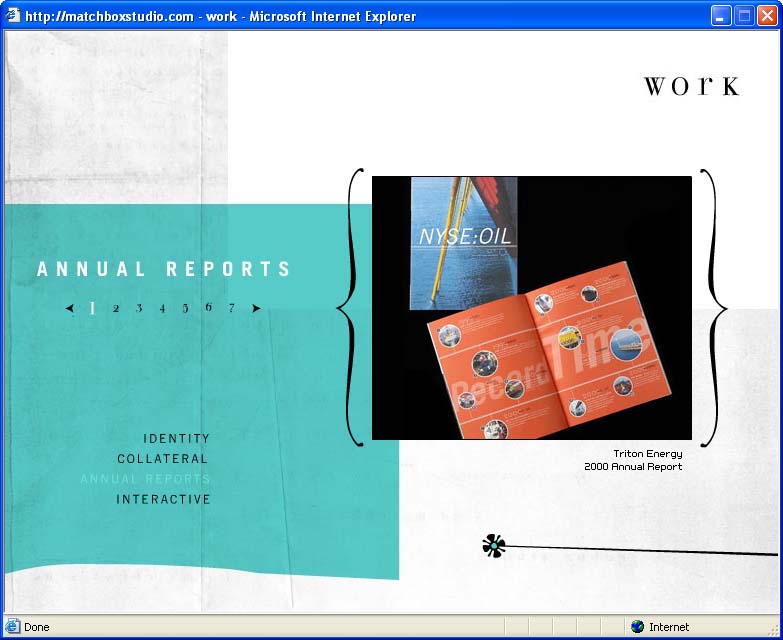Viewport: 783px width, 640px height.
Task: Jump to page 3 in the pager
Action: click(x=139, y=308)
